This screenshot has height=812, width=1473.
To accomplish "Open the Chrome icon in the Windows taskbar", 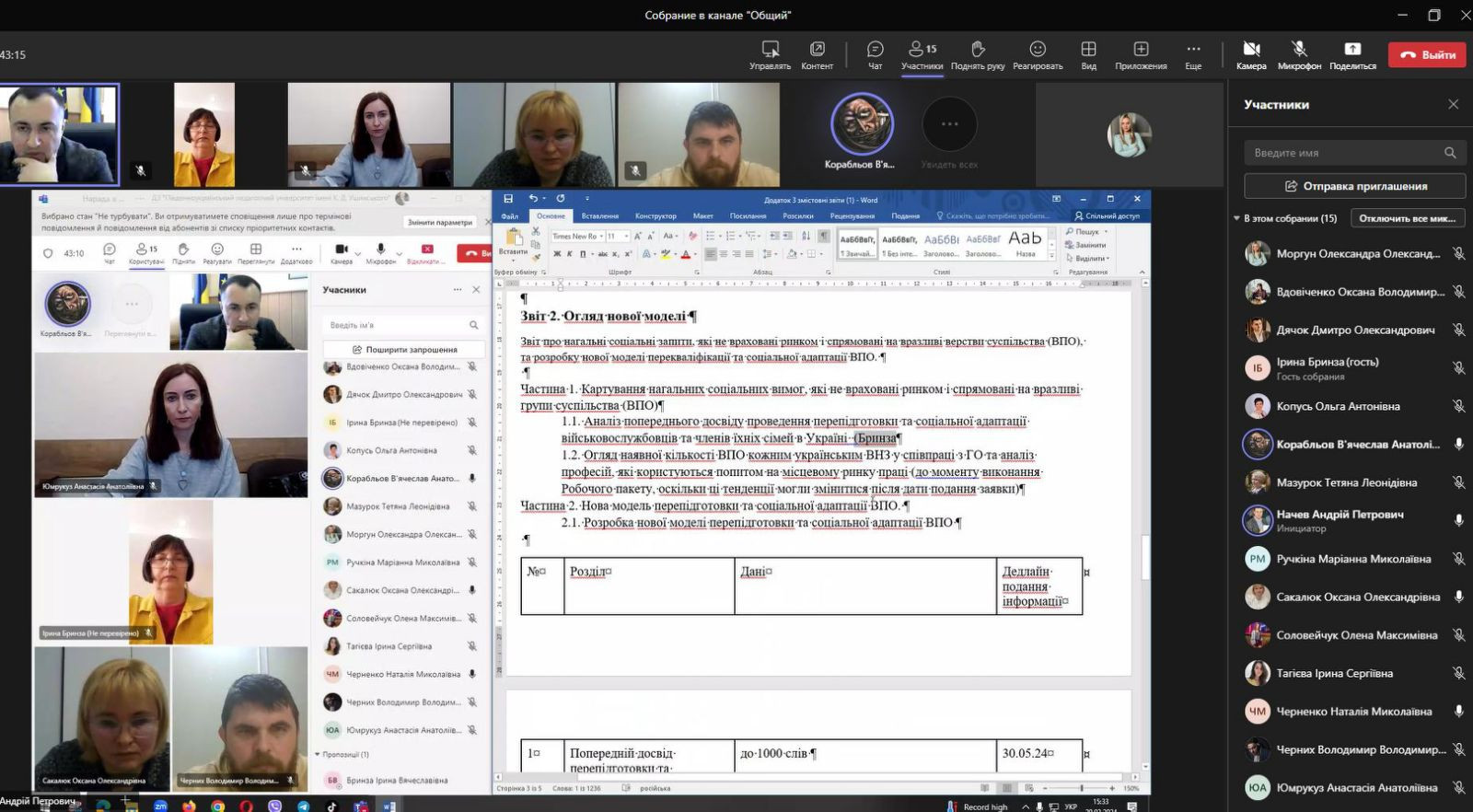I will (217, 806).
